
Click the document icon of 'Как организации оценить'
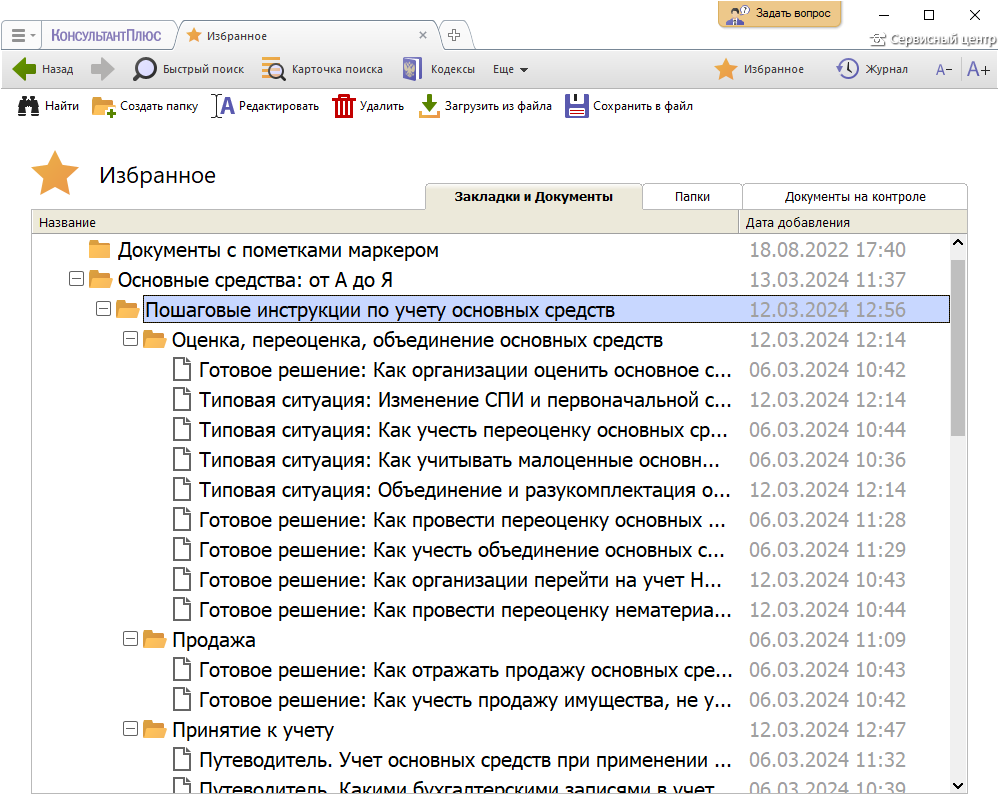coord(182,370)
